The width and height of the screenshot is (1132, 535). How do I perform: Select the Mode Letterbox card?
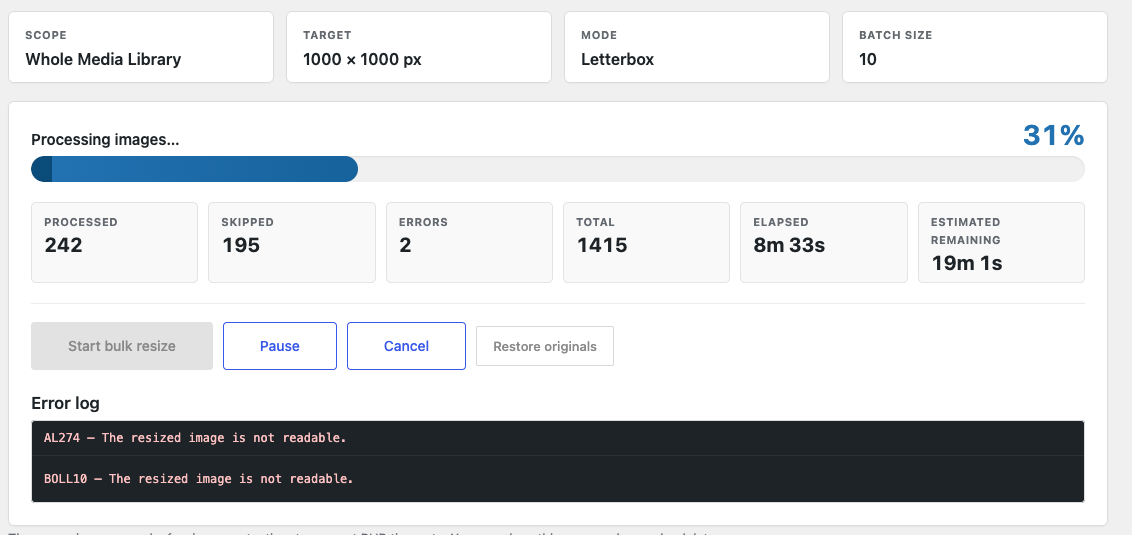[697, 47]
